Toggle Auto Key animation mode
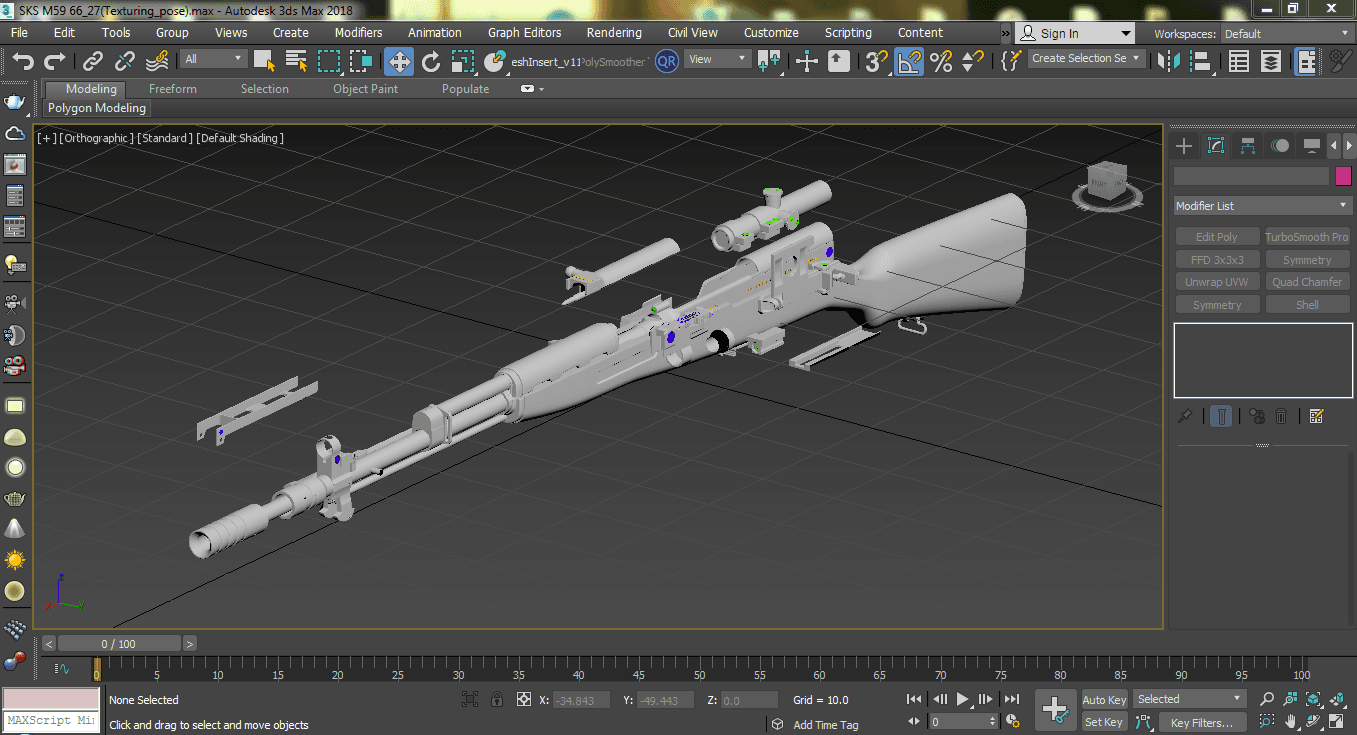The width and height of the screenshot is (1357, 735). [x=1105, y=699]
